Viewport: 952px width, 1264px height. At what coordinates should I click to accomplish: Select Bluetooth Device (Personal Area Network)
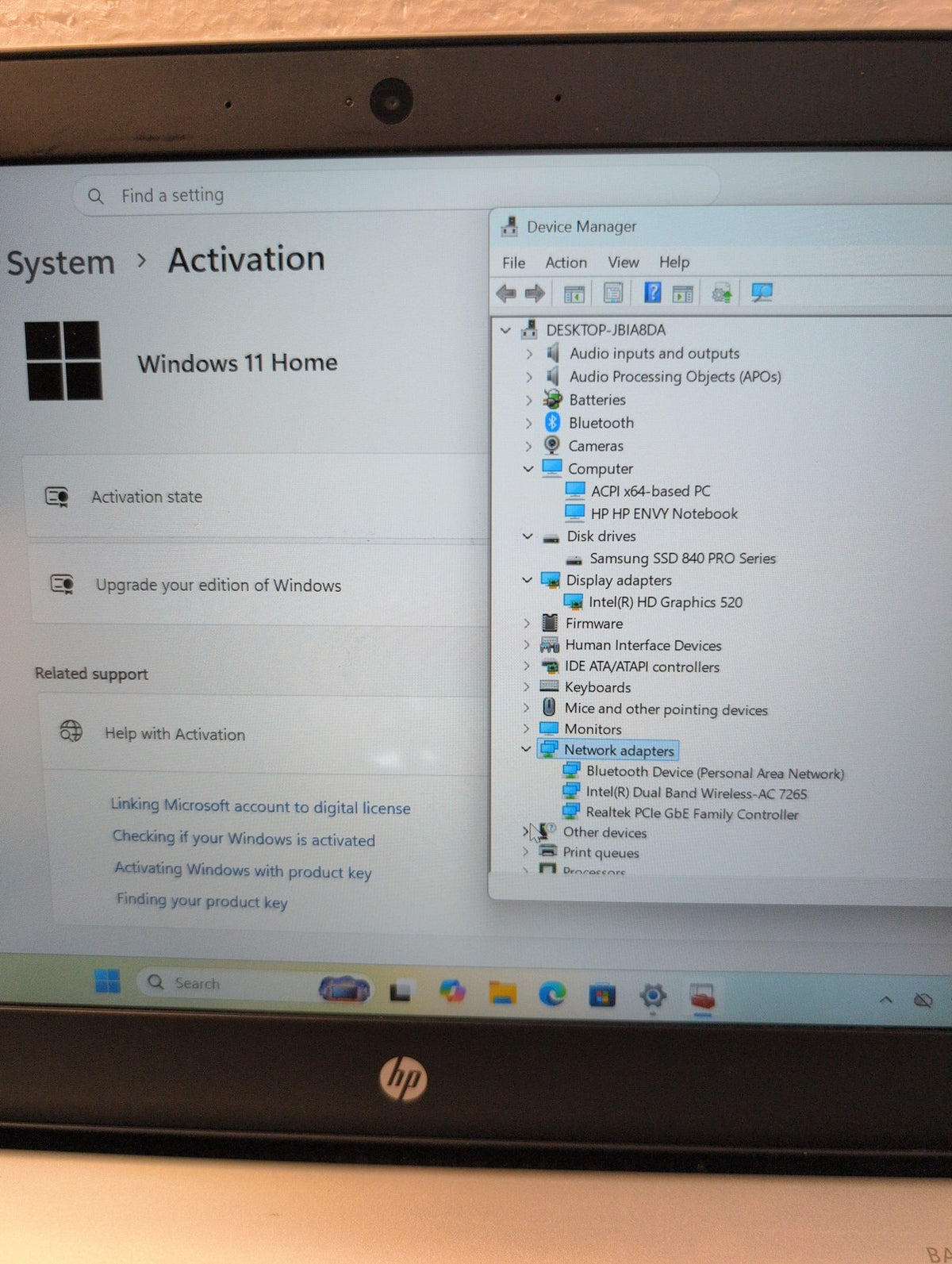pyautogui.click(x=715, y=772)
